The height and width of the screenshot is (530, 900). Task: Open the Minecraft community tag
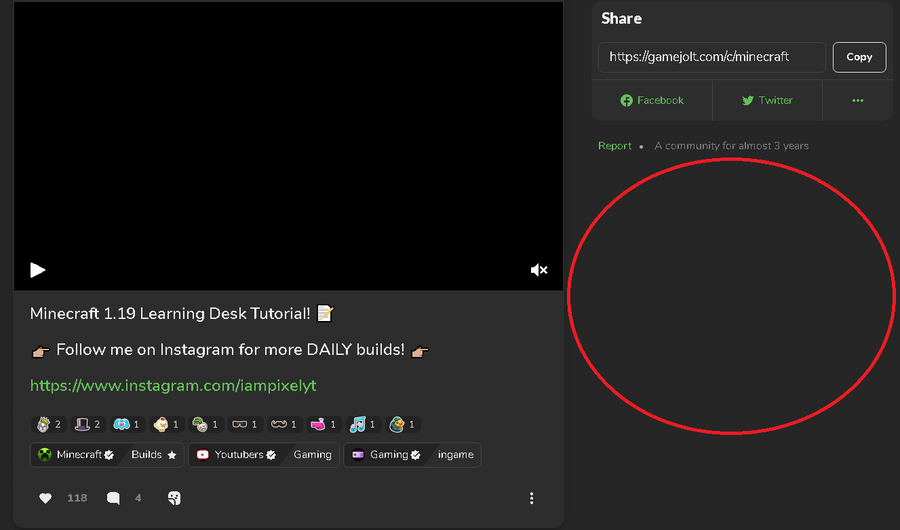[x=75, y=455]
